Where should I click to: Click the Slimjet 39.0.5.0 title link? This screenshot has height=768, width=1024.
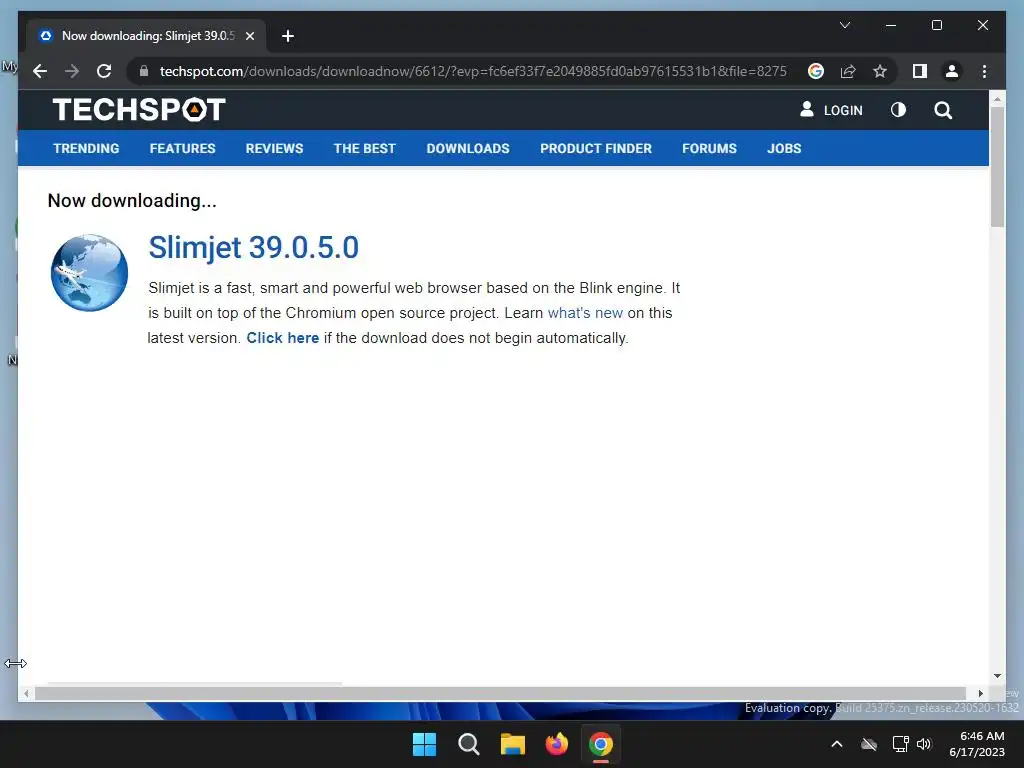pyautogui.click(x=253, y=248)
